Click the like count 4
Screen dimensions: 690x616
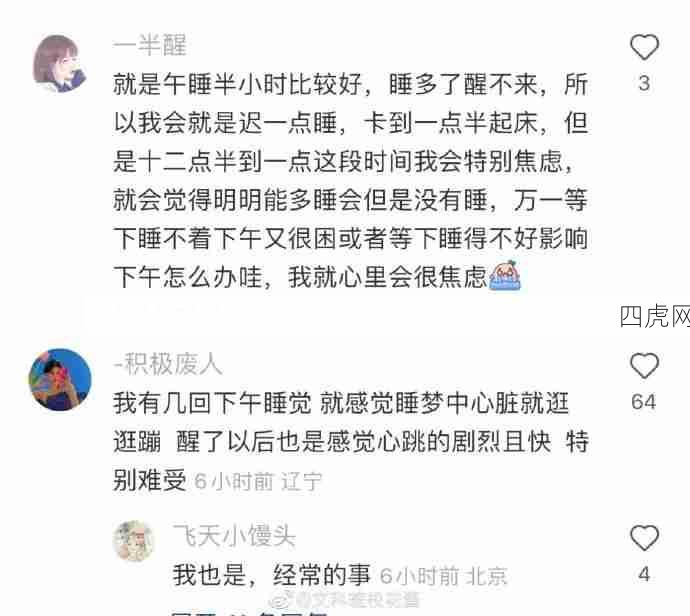pos(644,574)
